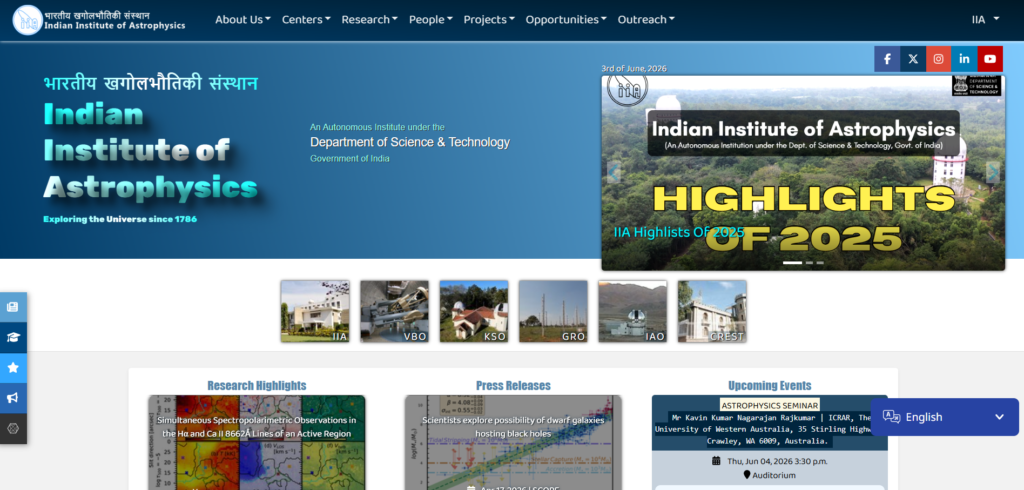Open the CREST campus thumbnail
1024x490 pixels.
[x=712, y=311]
